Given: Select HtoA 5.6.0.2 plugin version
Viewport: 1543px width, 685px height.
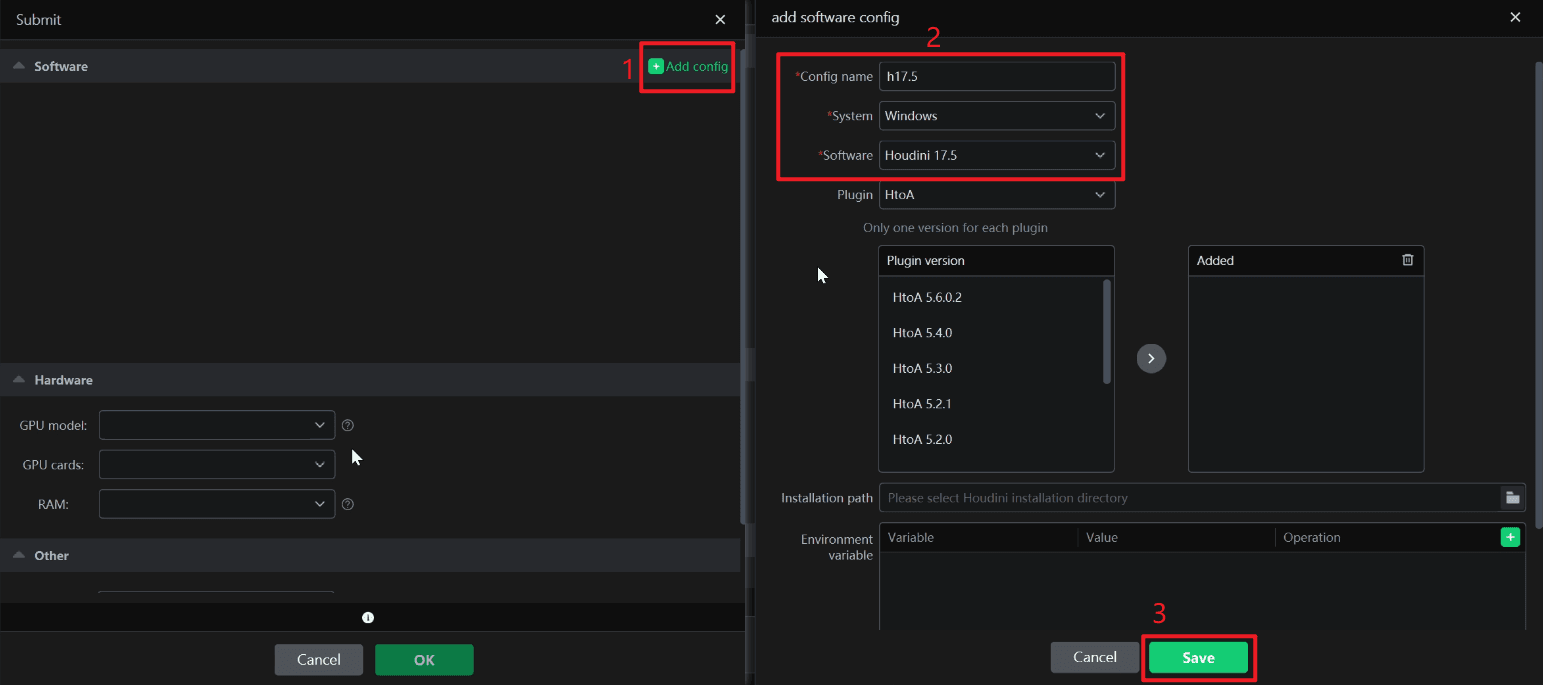Looking at the screenshot, I should (927, 297).
